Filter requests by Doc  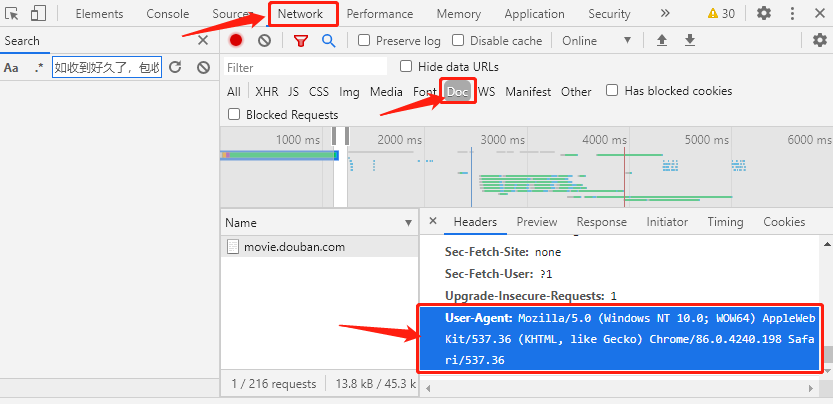[457, 91]
